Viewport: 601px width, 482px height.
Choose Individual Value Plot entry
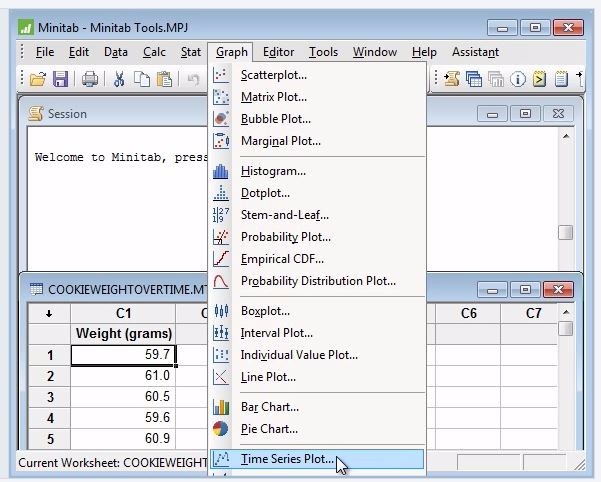point(317,355)
